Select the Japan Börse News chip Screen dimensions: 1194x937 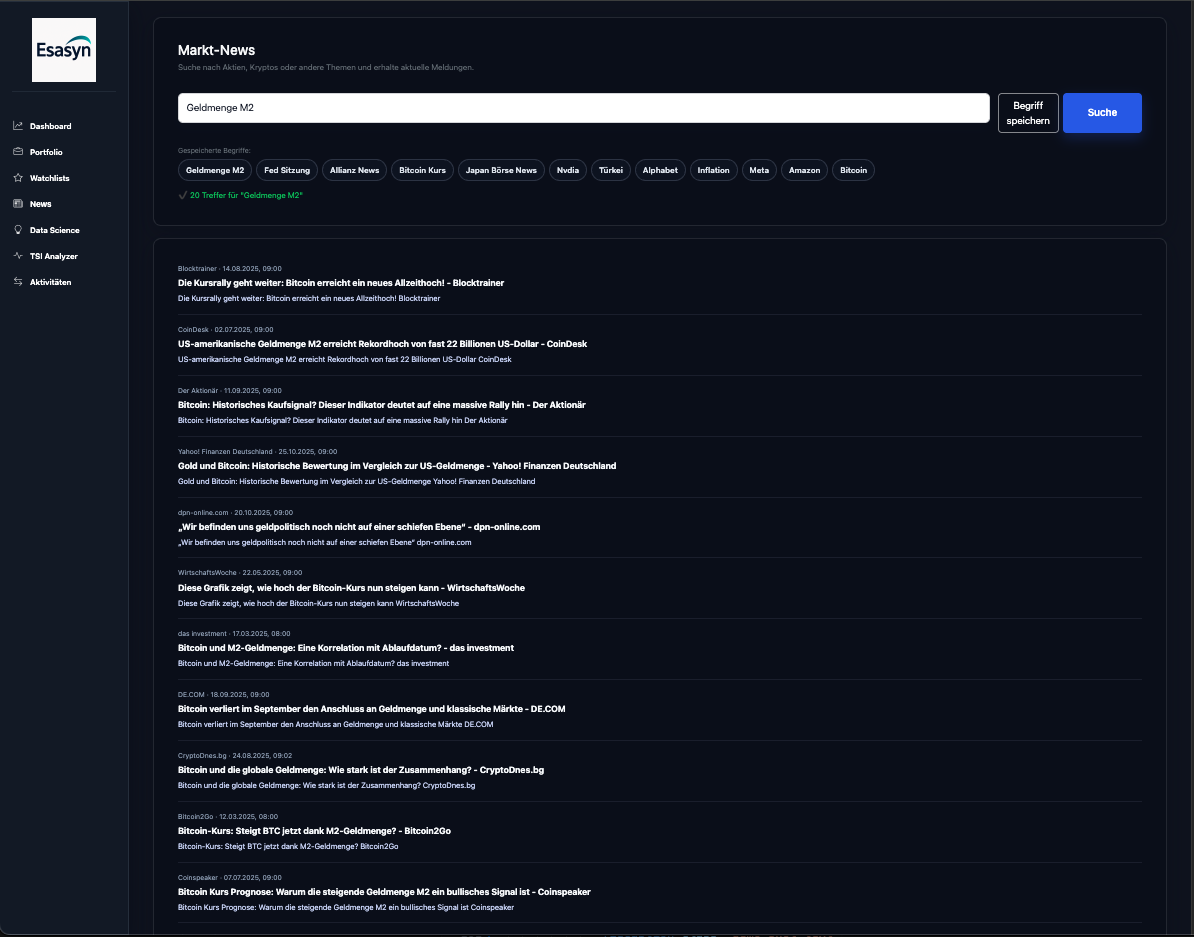coord(501,170)
